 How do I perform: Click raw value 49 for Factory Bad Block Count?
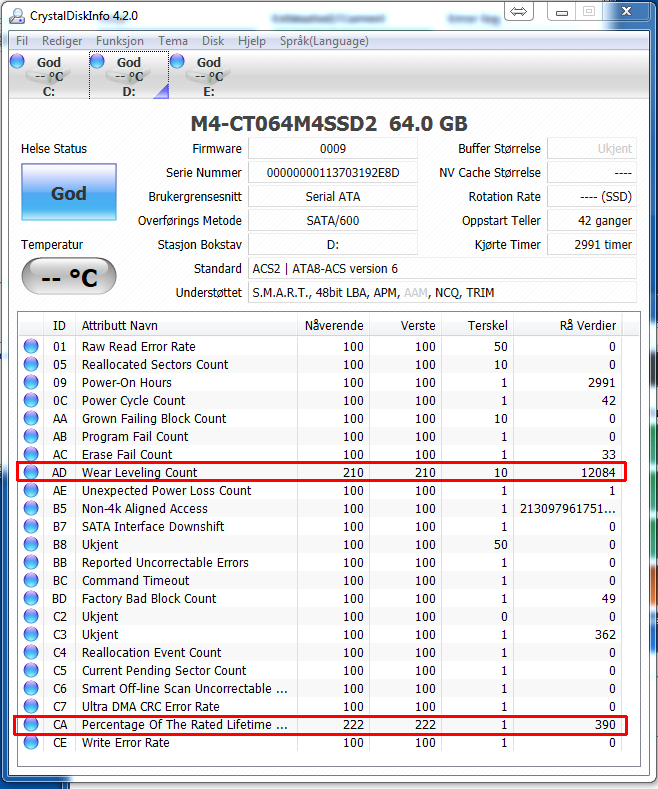(x=608, y=598)
